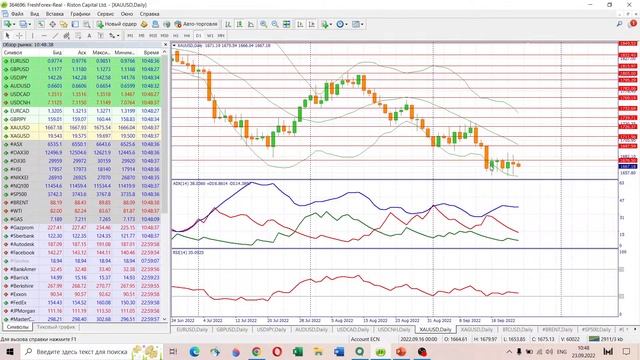Select the Text tool
This screenshot has height=360, width=640.
[89, 36]
